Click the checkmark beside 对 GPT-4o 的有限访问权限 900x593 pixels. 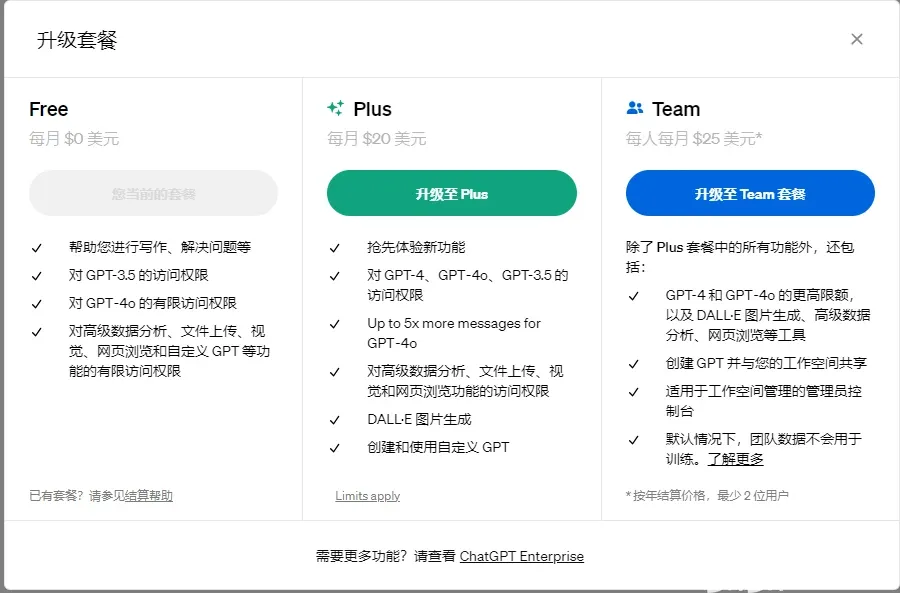(x=38, y=302)
